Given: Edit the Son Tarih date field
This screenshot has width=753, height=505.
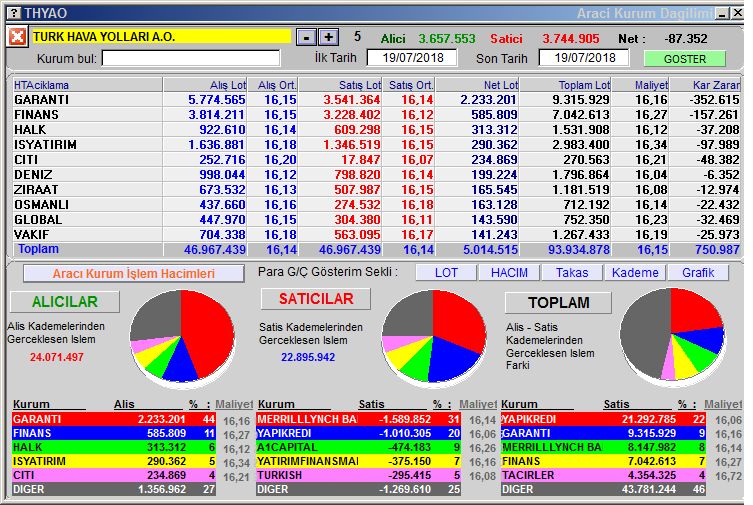Looking at the screenshot, I should [584, 58].
